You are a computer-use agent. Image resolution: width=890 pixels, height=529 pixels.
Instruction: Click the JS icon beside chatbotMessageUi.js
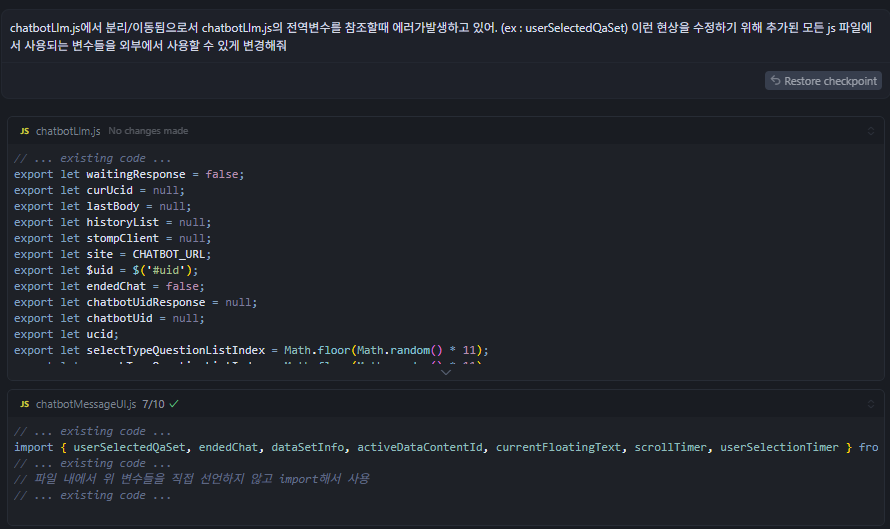click(x=24, y=404)
